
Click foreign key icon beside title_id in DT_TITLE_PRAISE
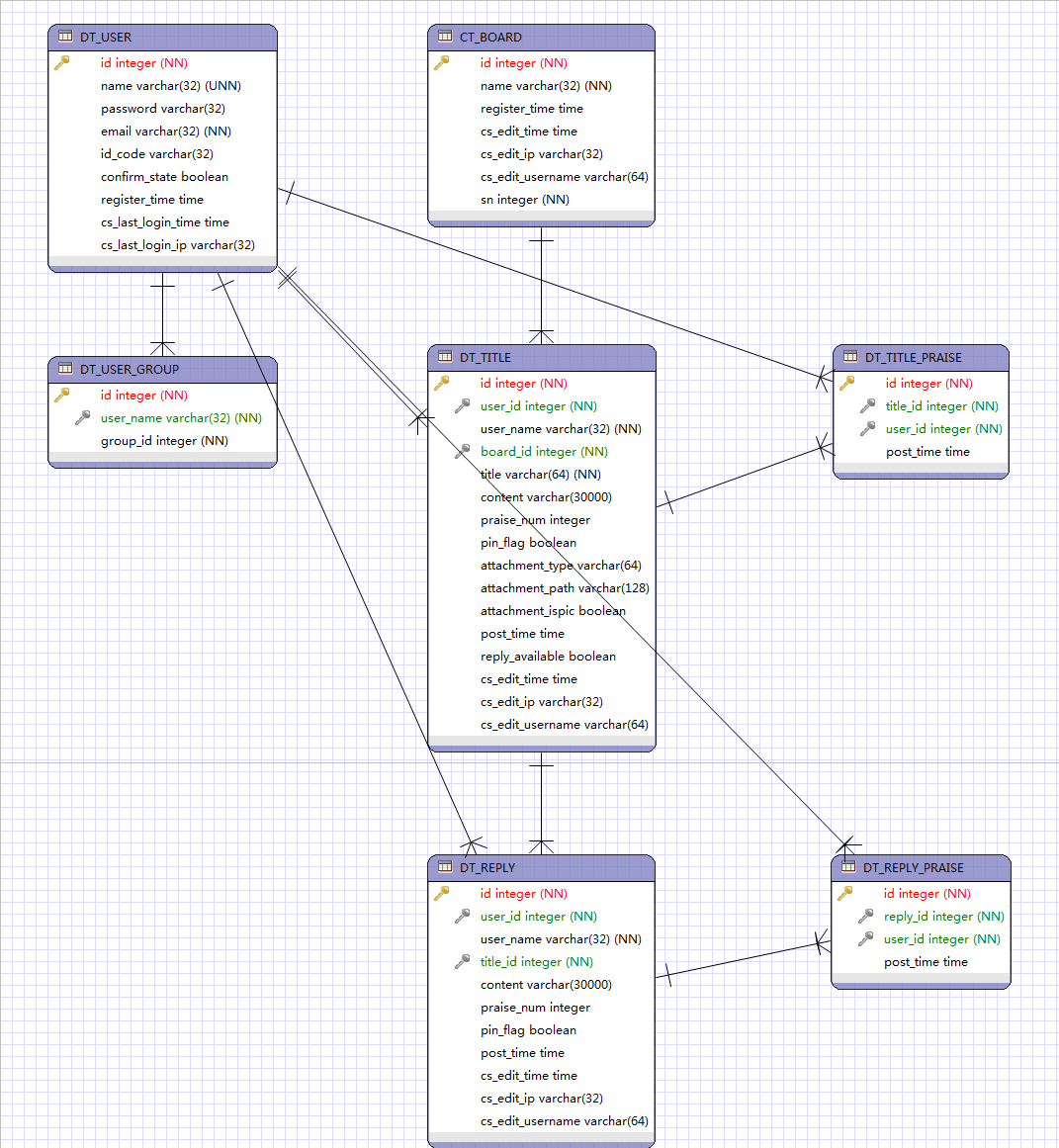(867, 406)
